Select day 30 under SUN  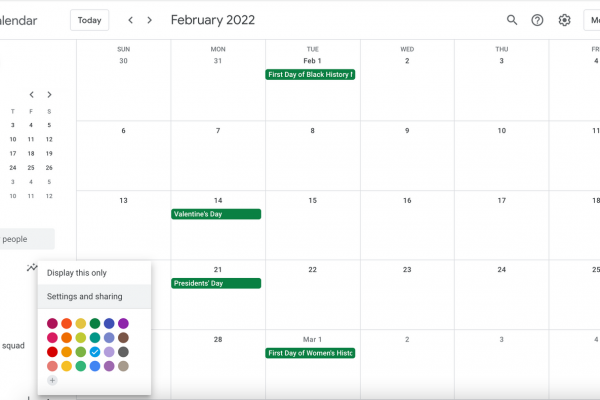(x=123, y=61)
